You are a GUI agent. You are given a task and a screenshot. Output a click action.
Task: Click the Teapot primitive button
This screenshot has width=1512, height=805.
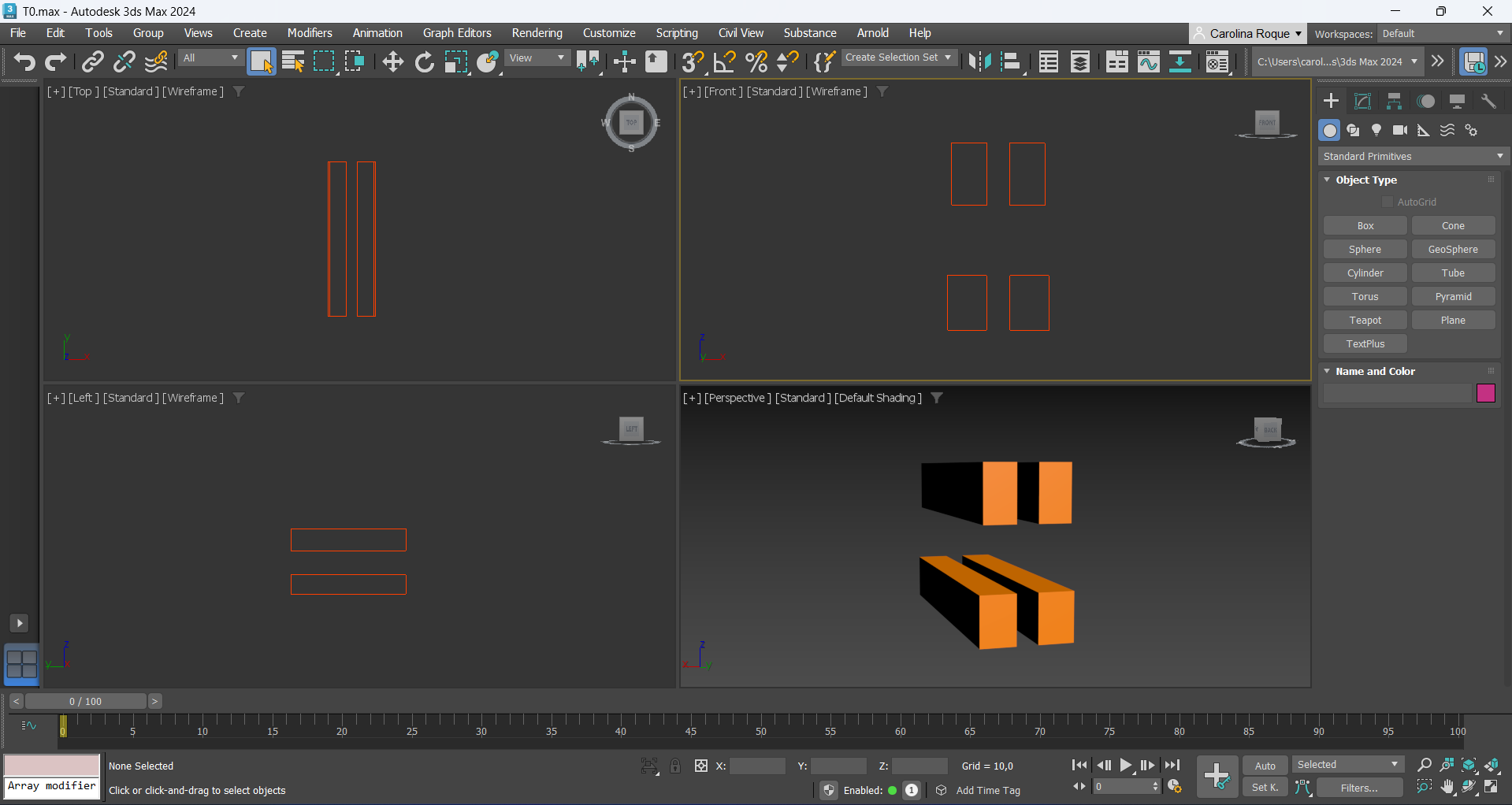point(1365,320)
